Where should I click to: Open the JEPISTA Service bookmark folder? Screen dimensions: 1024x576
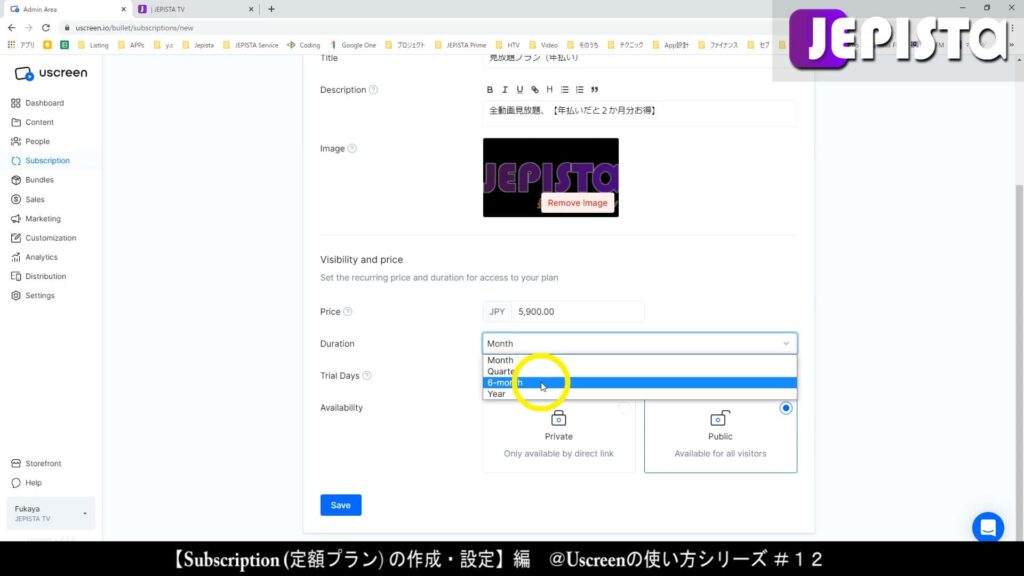[251, 45]
